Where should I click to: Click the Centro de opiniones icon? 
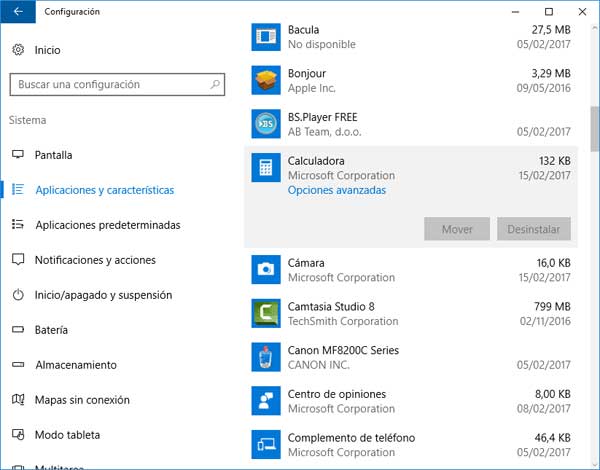(x=265, y=401)
